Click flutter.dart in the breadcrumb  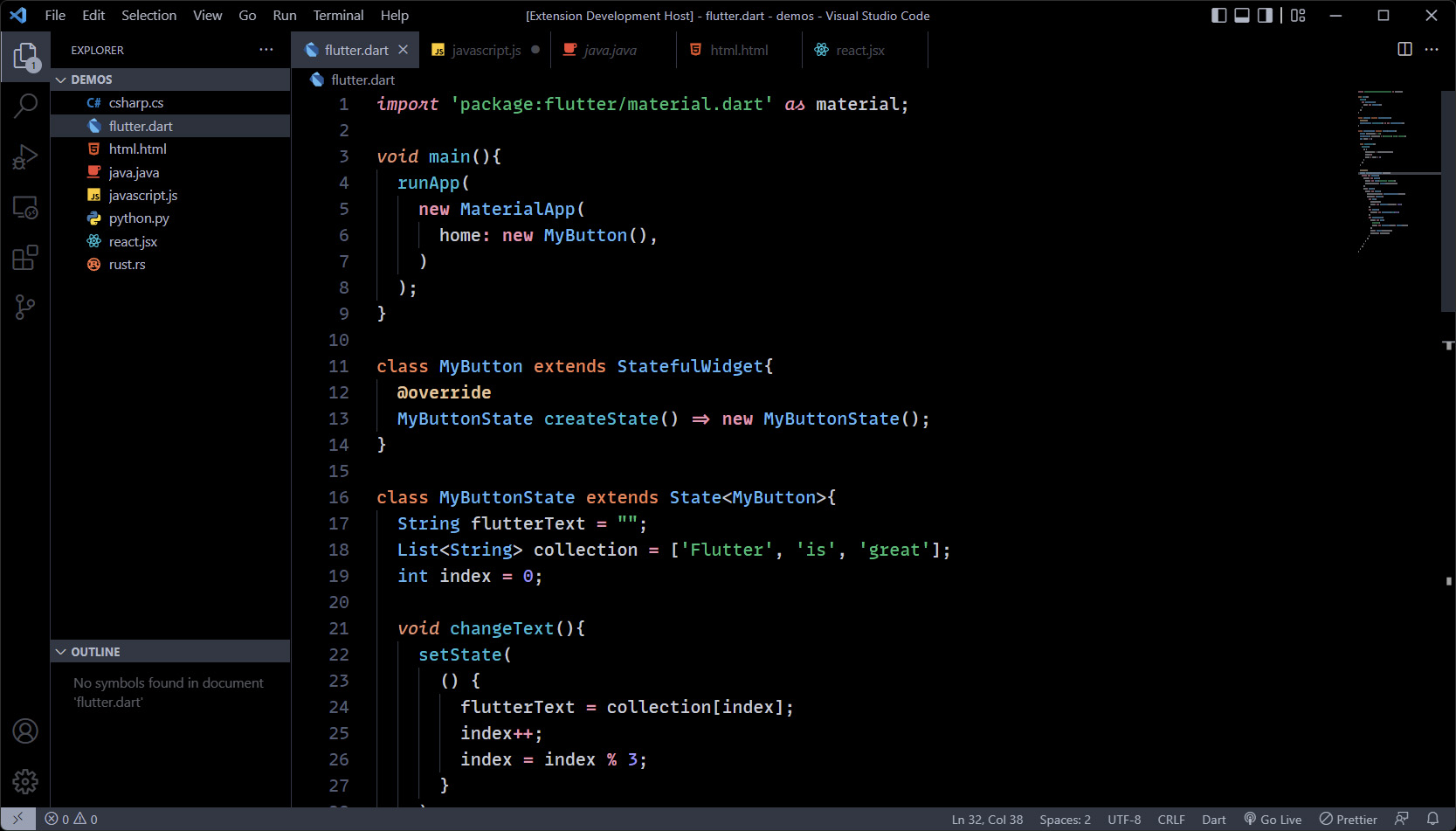click(x=362, y=80)
